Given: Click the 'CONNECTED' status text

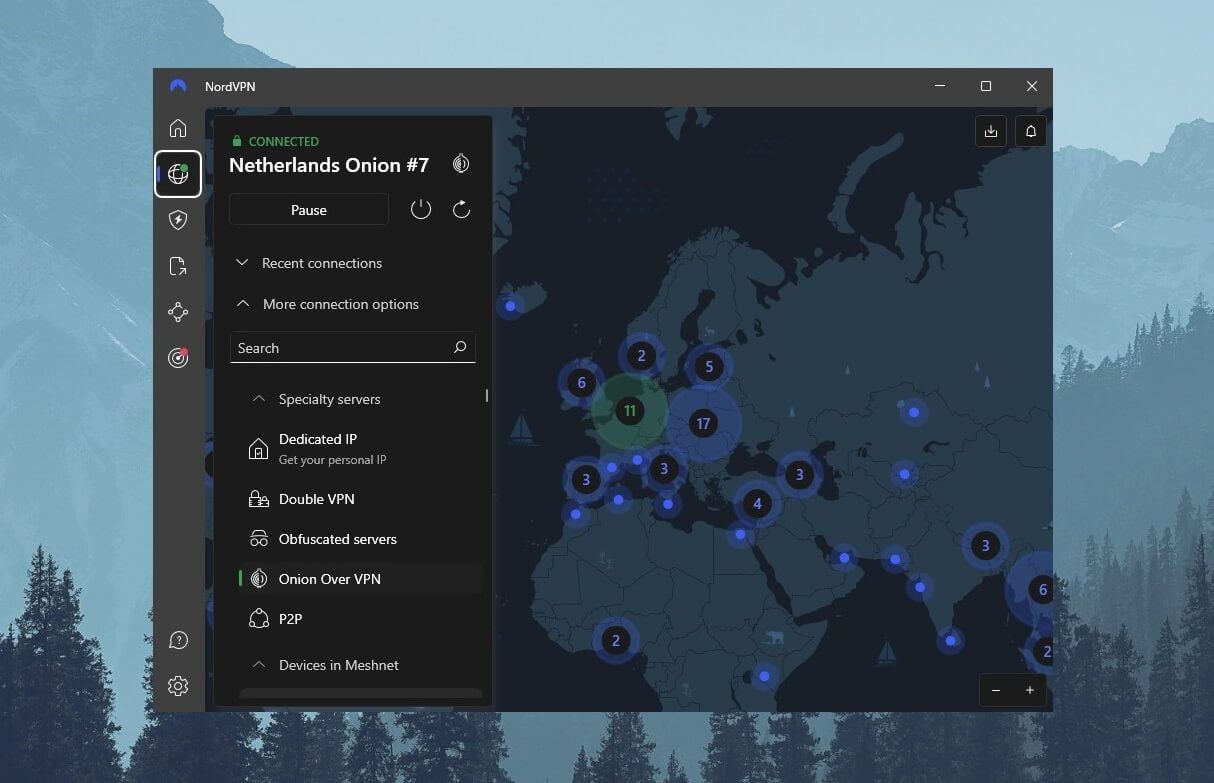Looking at the screenshot, I should 284,141.
